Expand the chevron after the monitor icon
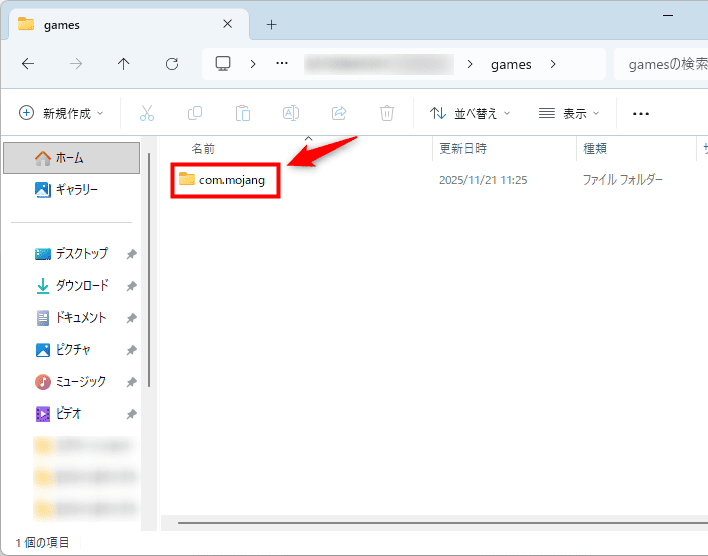The width and height of the screenshot is (708, 556). pos(253,64)
